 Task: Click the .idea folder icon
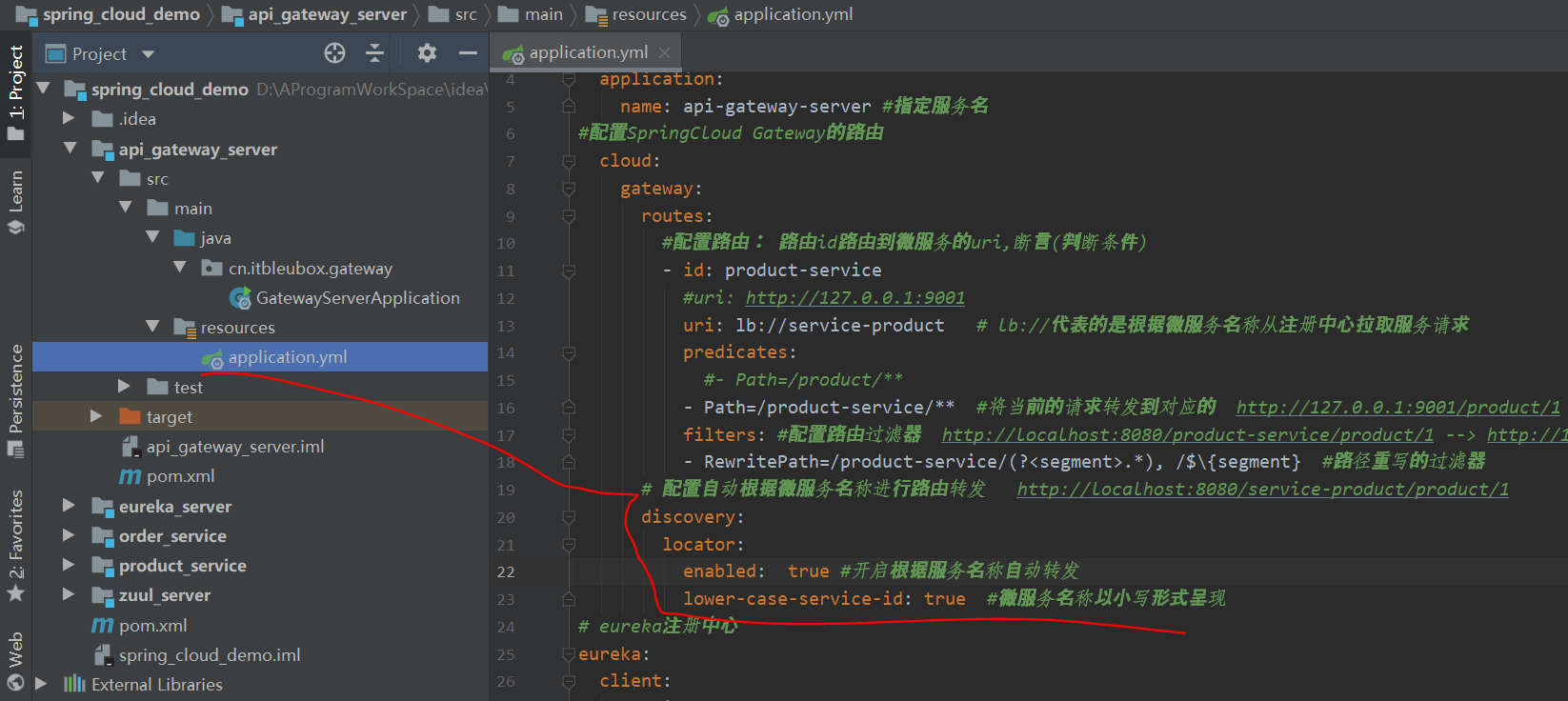point(103,119)
